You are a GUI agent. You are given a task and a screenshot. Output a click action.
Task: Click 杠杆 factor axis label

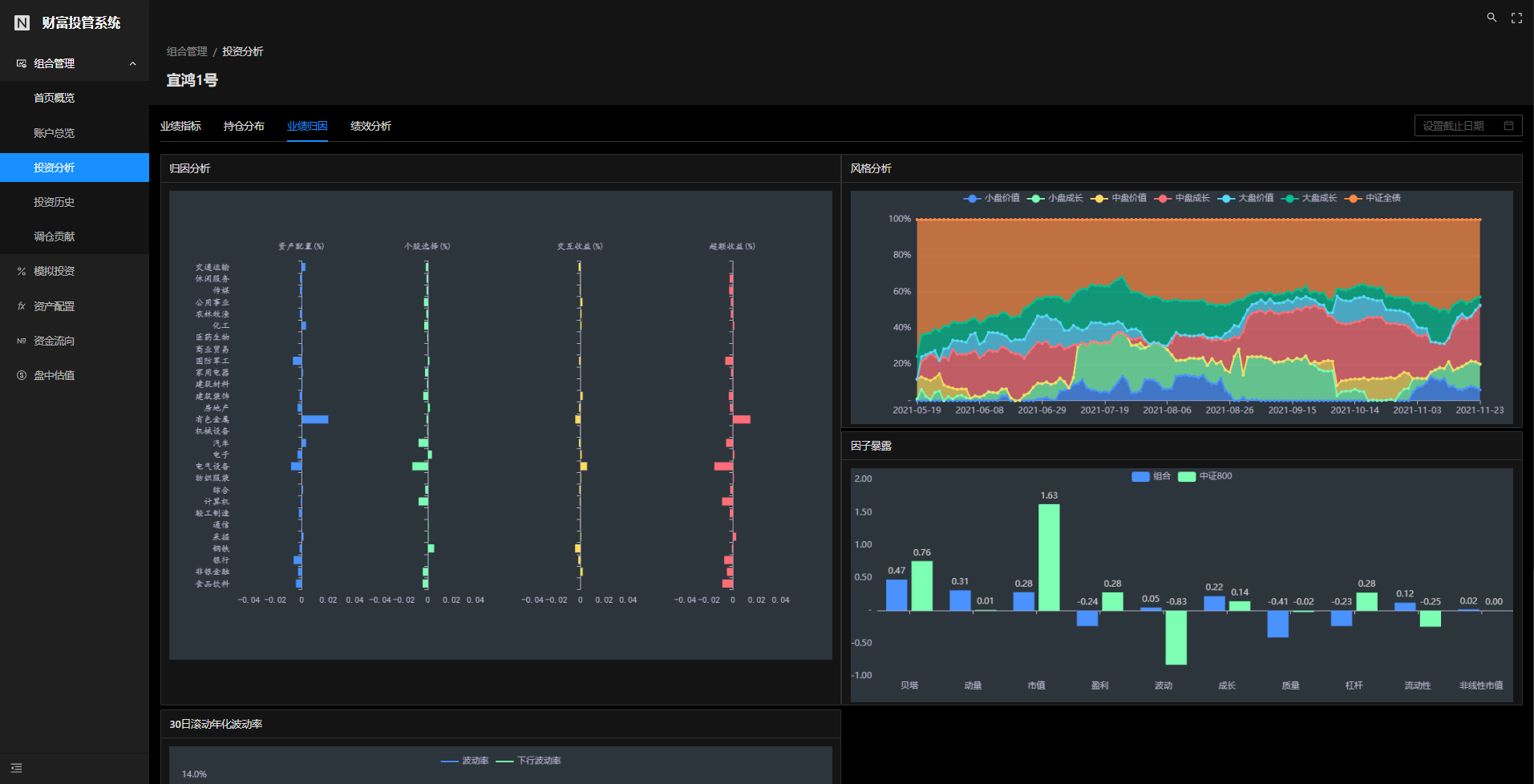click(x=1354, y=685)
